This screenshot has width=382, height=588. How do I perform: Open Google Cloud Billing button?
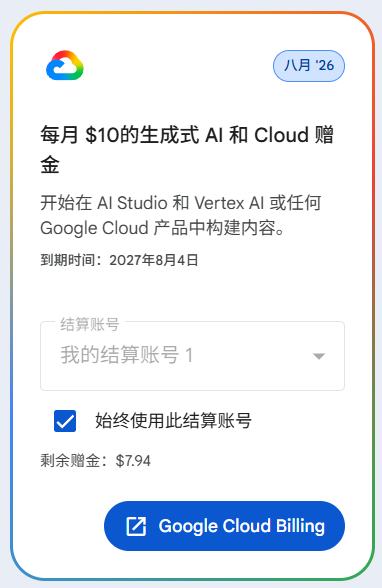pos(224,526)
